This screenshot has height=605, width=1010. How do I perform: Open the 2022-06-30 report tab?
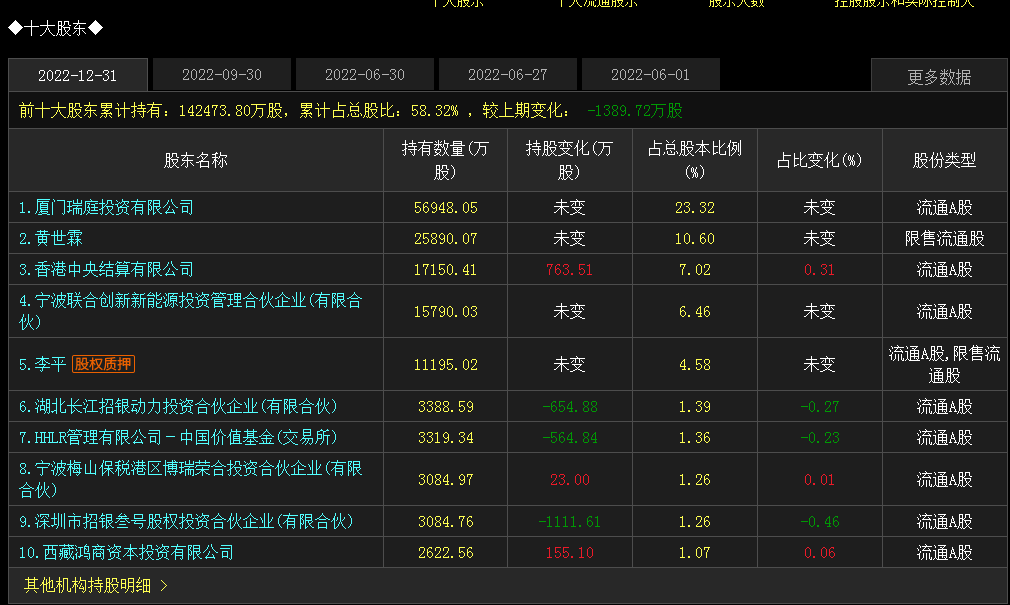tap(365, 75)
